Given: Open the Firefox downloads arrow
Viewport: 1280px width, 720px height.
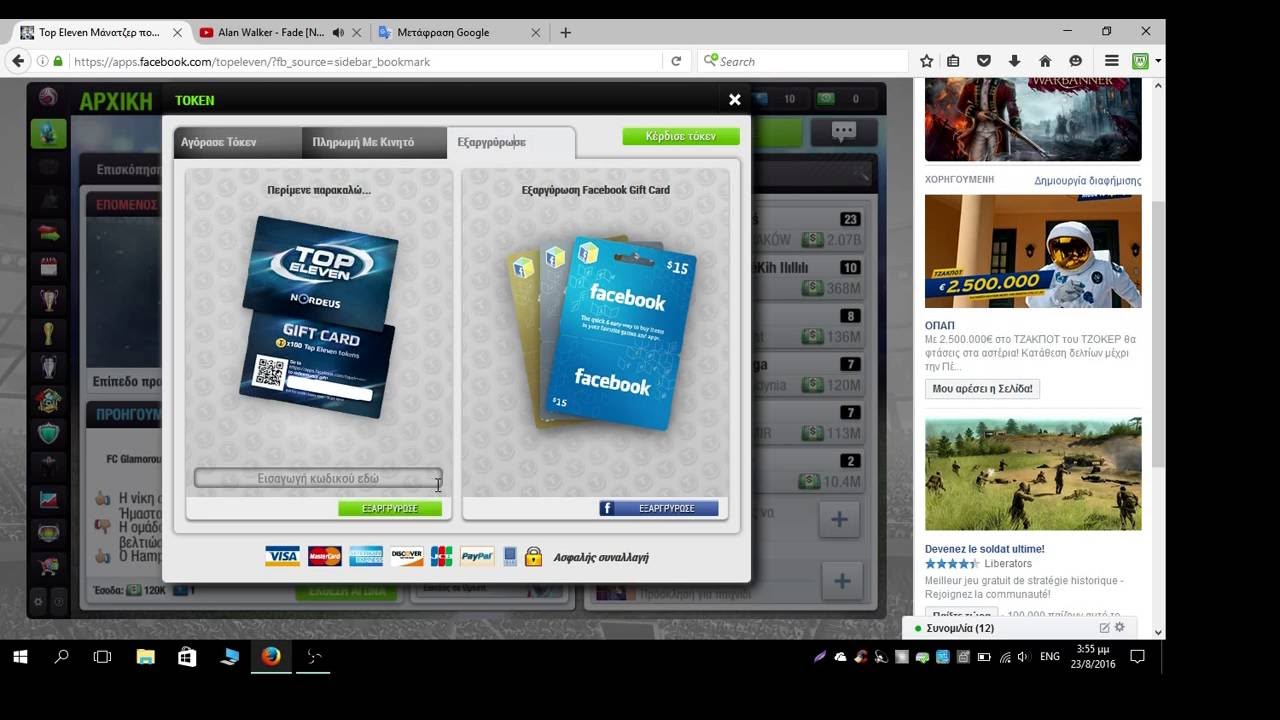Looking at the screenshot, I should 1014,61.
